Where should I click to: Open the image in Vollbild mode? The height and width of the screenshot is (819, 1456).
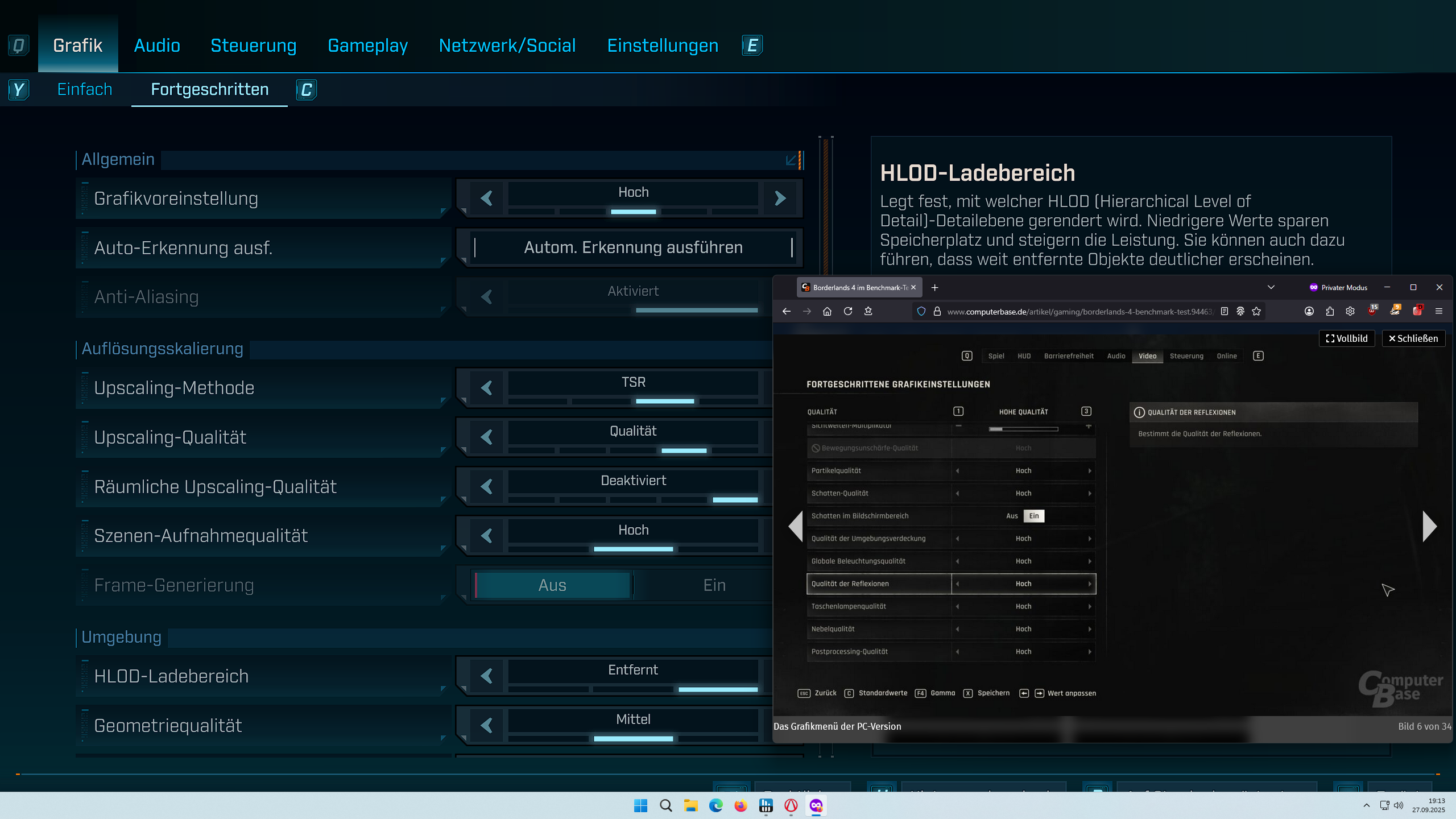coord(1346,338)
